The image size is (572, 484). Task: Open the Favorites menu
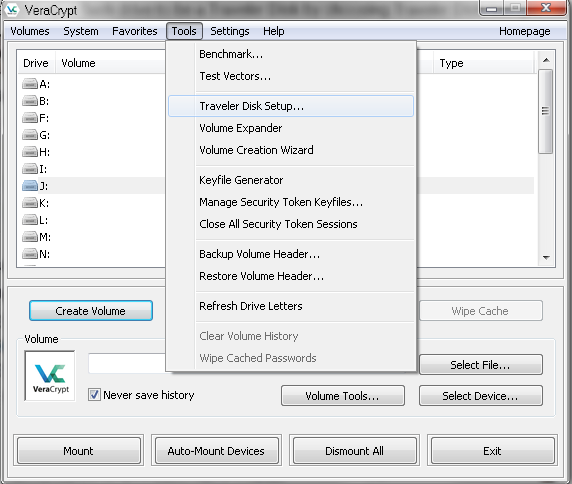135,31
